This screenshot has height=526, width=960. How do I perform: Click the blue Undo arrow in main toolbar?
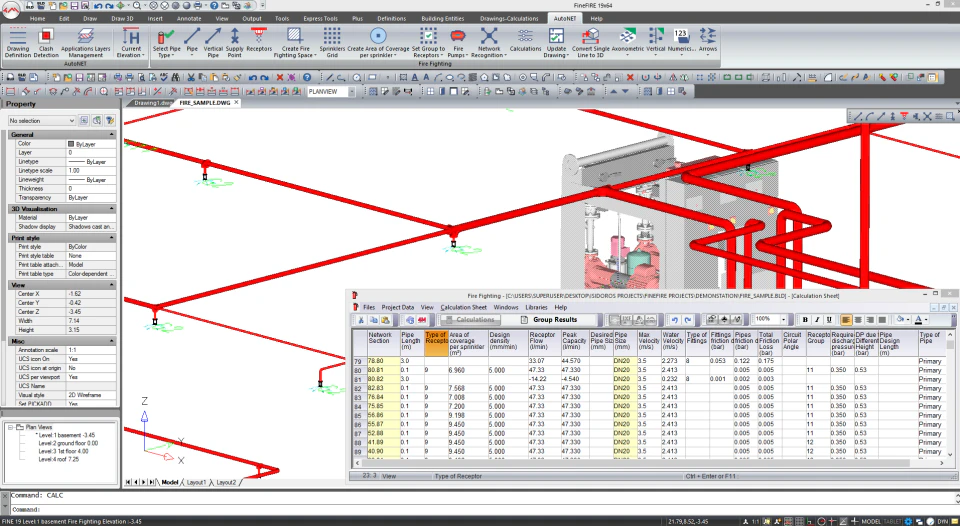(253, 78)
